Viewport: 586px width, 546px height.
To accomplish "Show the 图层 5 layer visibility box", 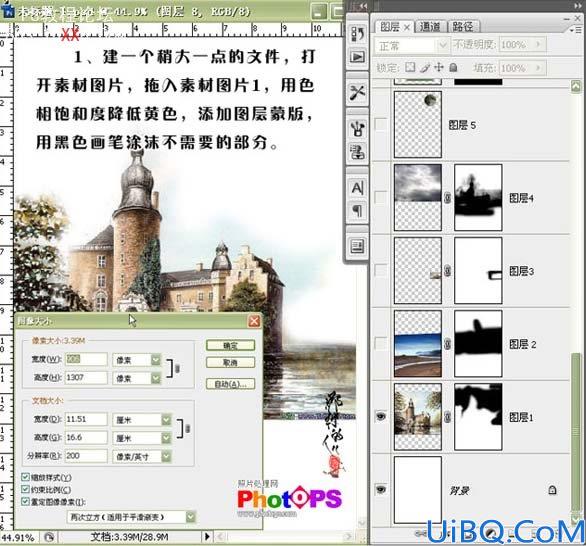I will point(380,124).
